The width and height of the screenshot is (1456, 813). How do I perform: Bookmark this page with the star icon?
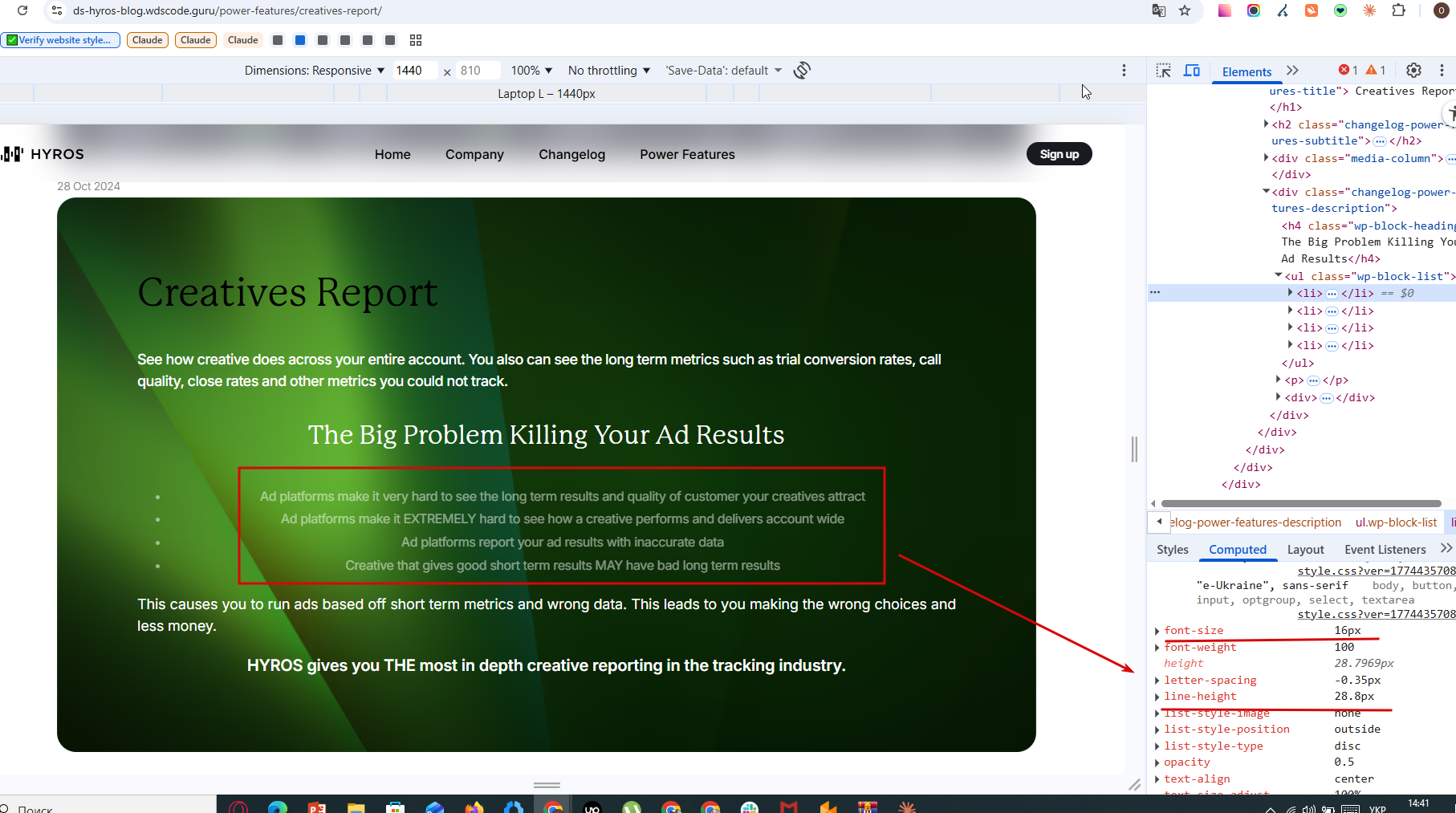1185,10
